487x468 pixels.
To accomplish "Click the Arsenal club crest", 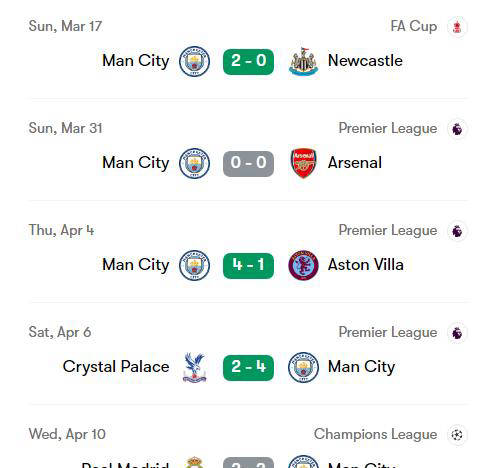I will click(303, 163).
